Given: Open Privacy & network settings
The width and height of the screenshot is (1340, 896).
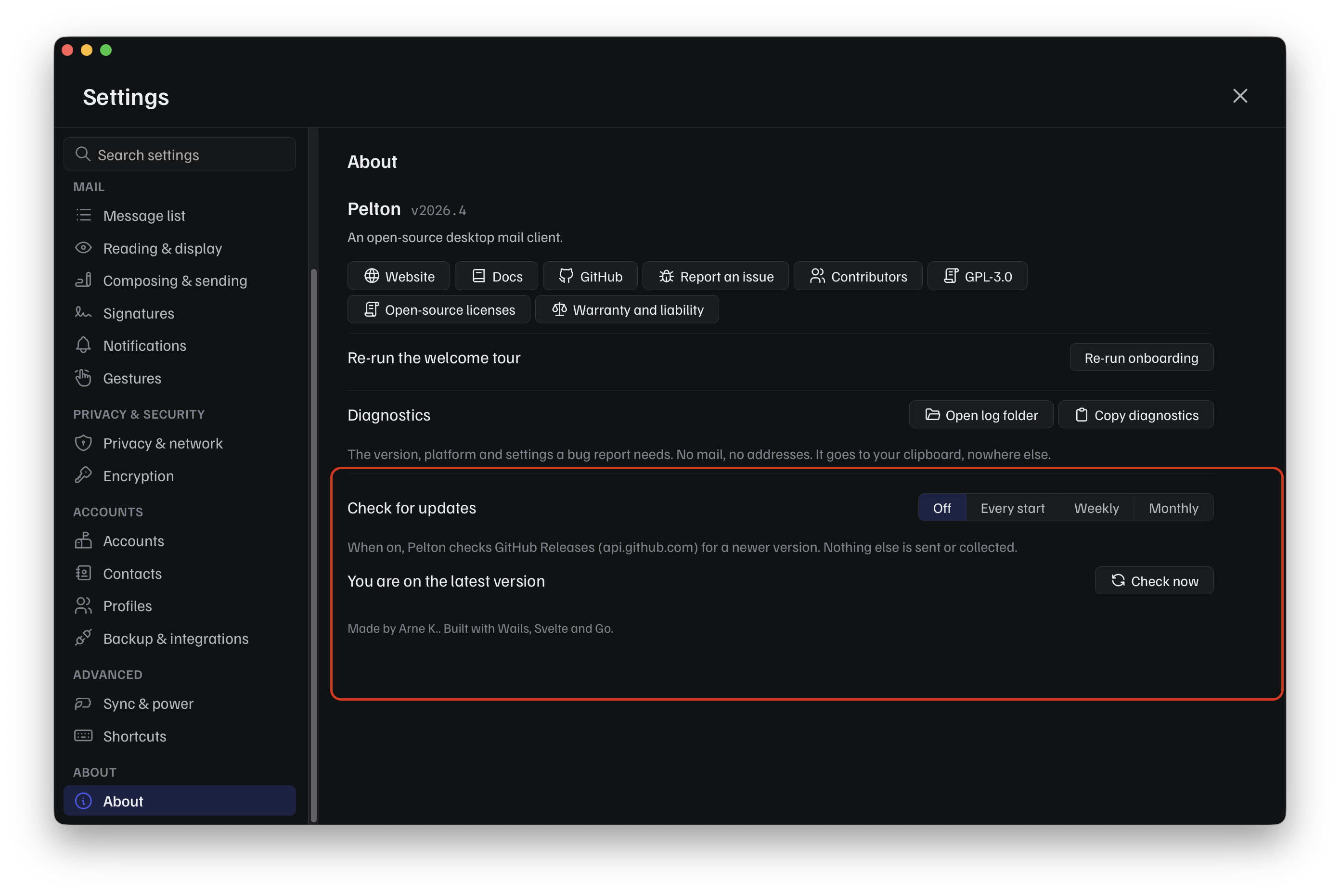Looking at the screenshot, I should click(x=180, y=443).
